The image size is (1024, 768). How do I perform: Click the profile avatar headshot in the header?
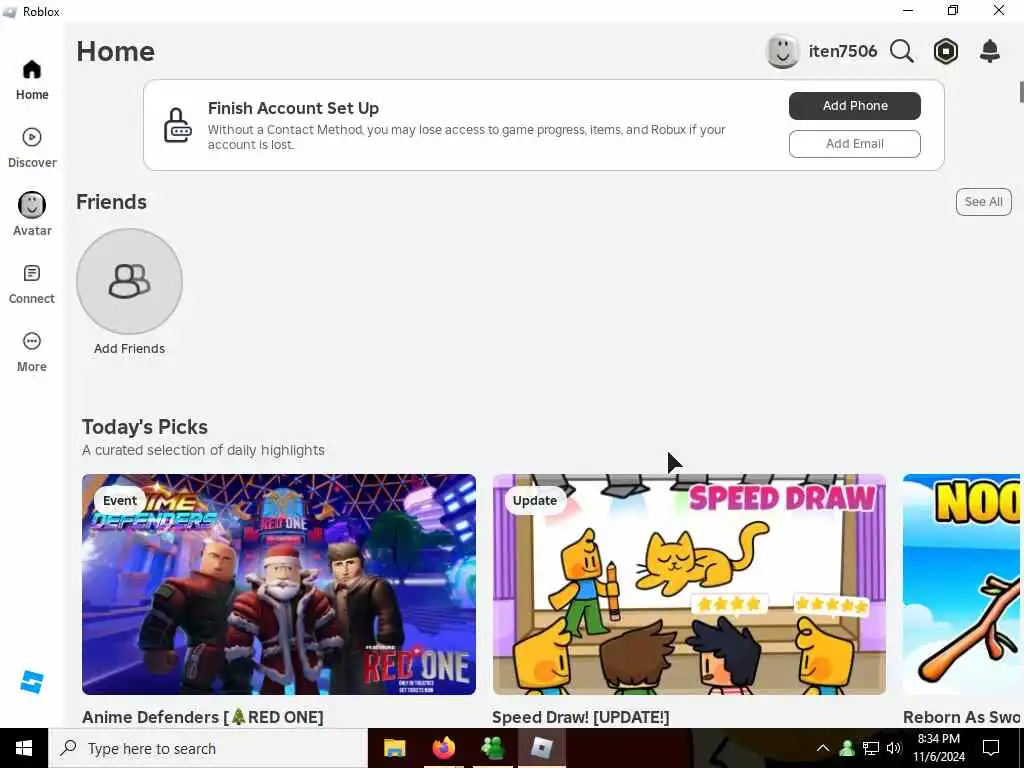click(782, 51)
